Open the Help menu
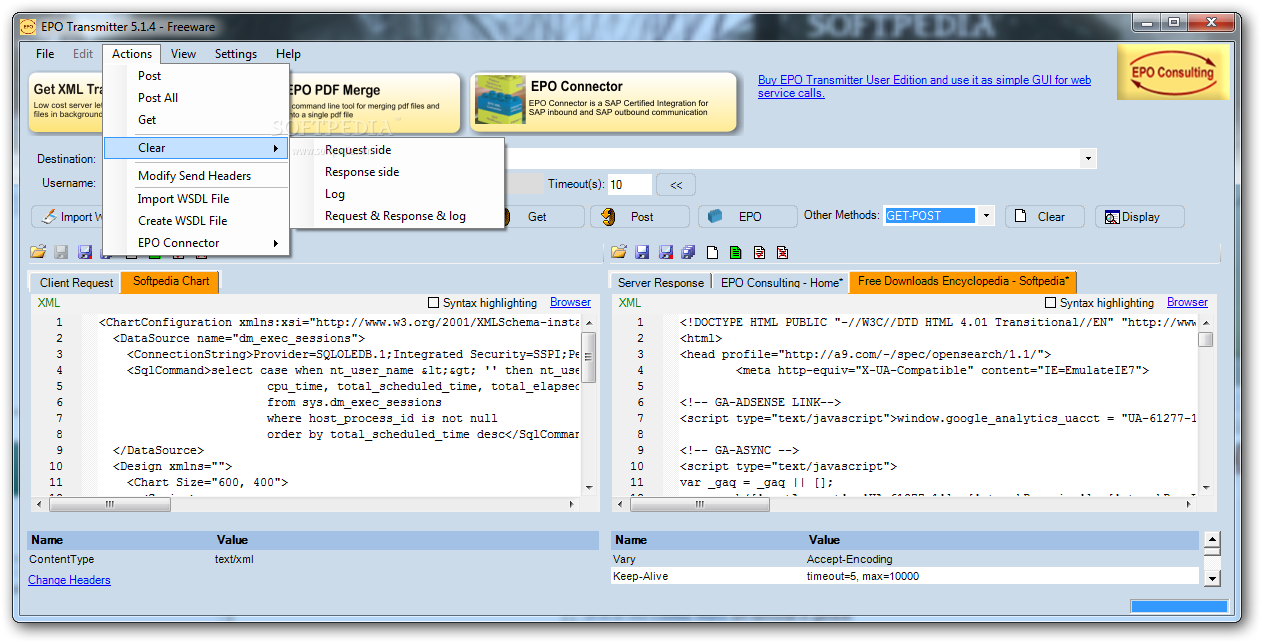The image size is (1262, 643). [288, 54]
